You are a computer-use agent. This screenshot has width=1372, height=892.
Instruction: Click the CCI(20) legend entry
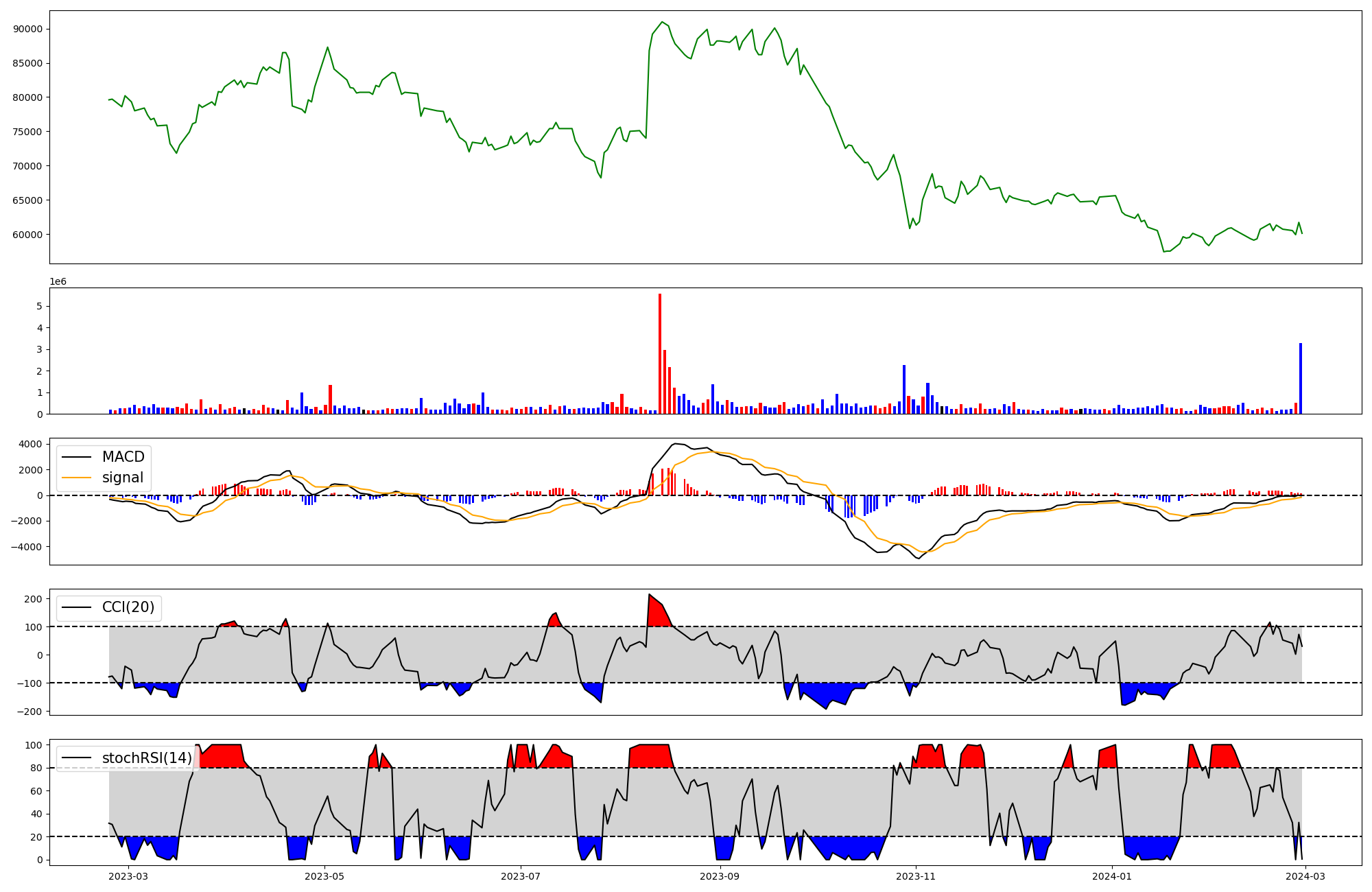pos(128,607)
